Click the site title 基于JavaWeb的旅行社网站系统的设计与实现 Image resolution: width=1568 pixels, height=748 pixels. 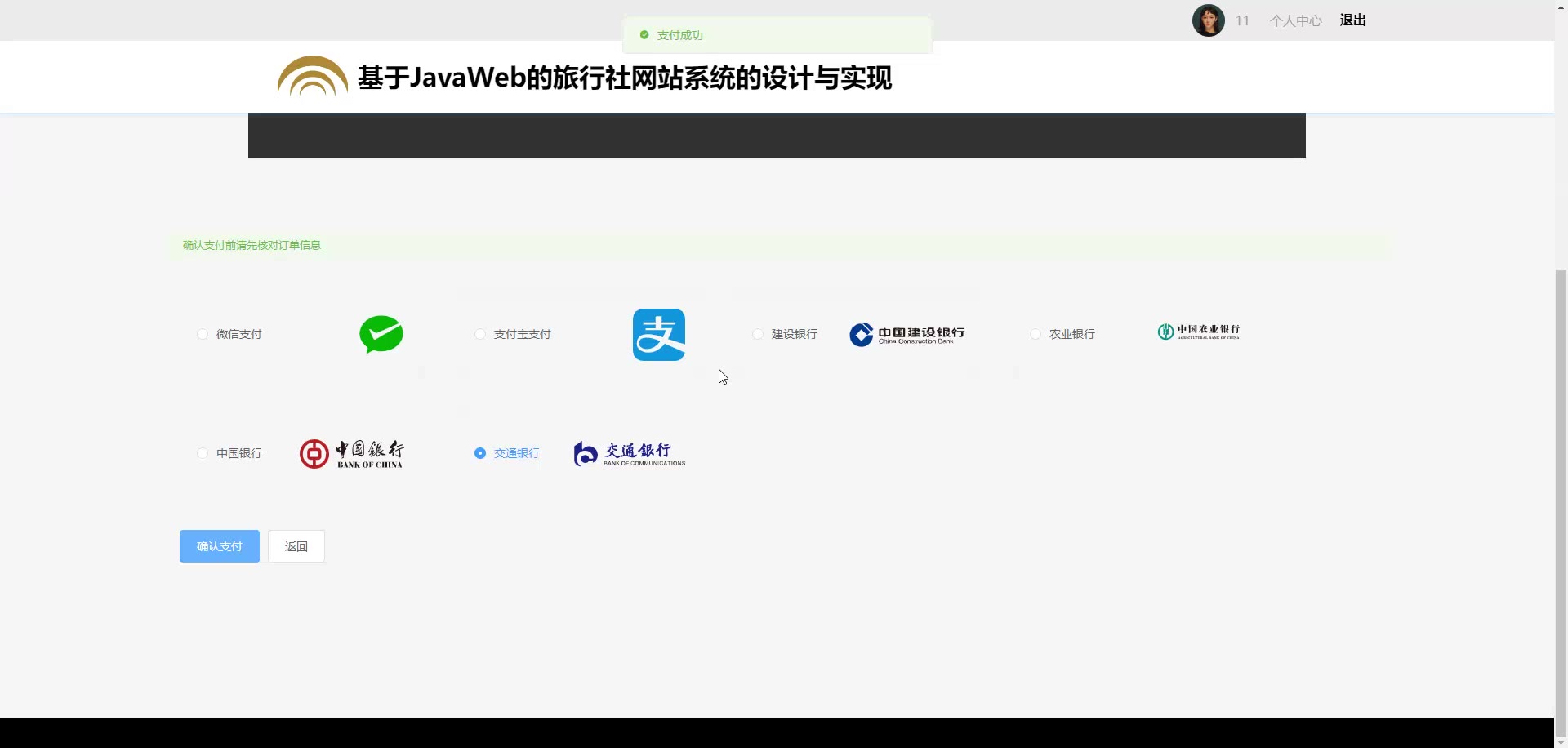pos(625,78)
